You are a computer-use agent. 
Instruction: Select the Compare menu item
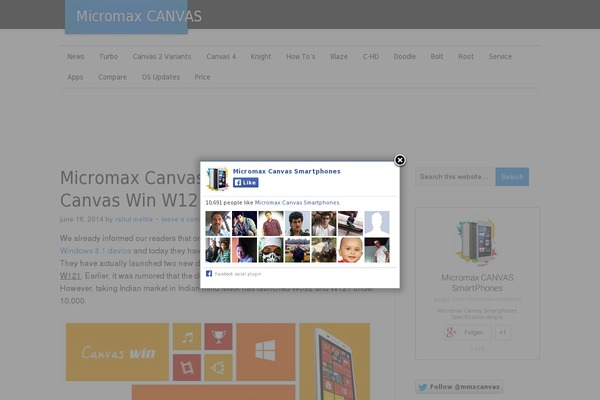(x=112, y=77)
